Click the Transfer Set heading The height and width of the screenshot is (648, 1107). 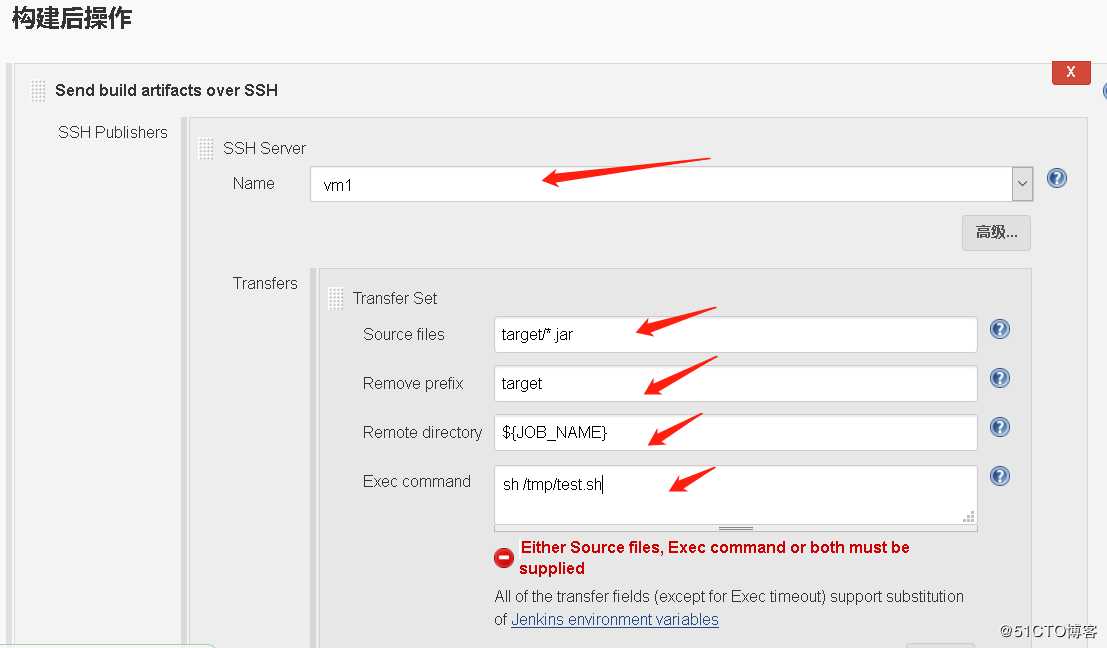pos(395,299)
